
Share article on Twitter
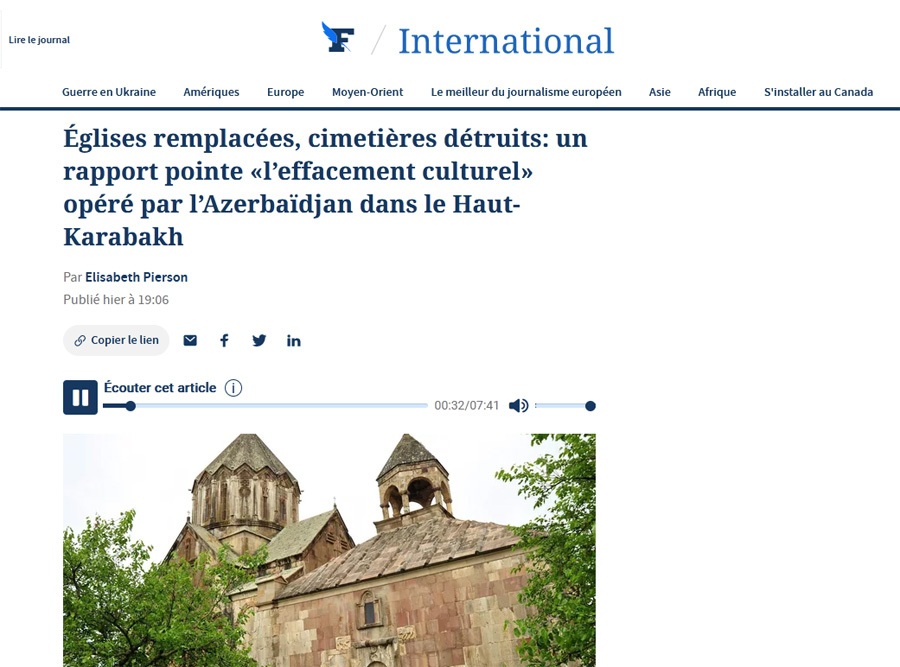pos(259,340)
